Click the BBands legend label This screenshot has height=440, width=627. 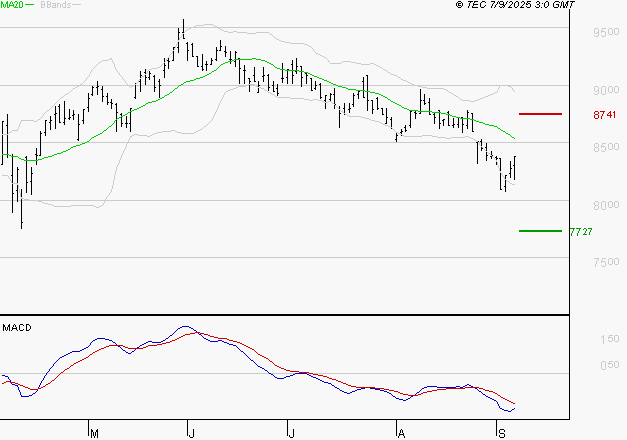coord(56,5)
